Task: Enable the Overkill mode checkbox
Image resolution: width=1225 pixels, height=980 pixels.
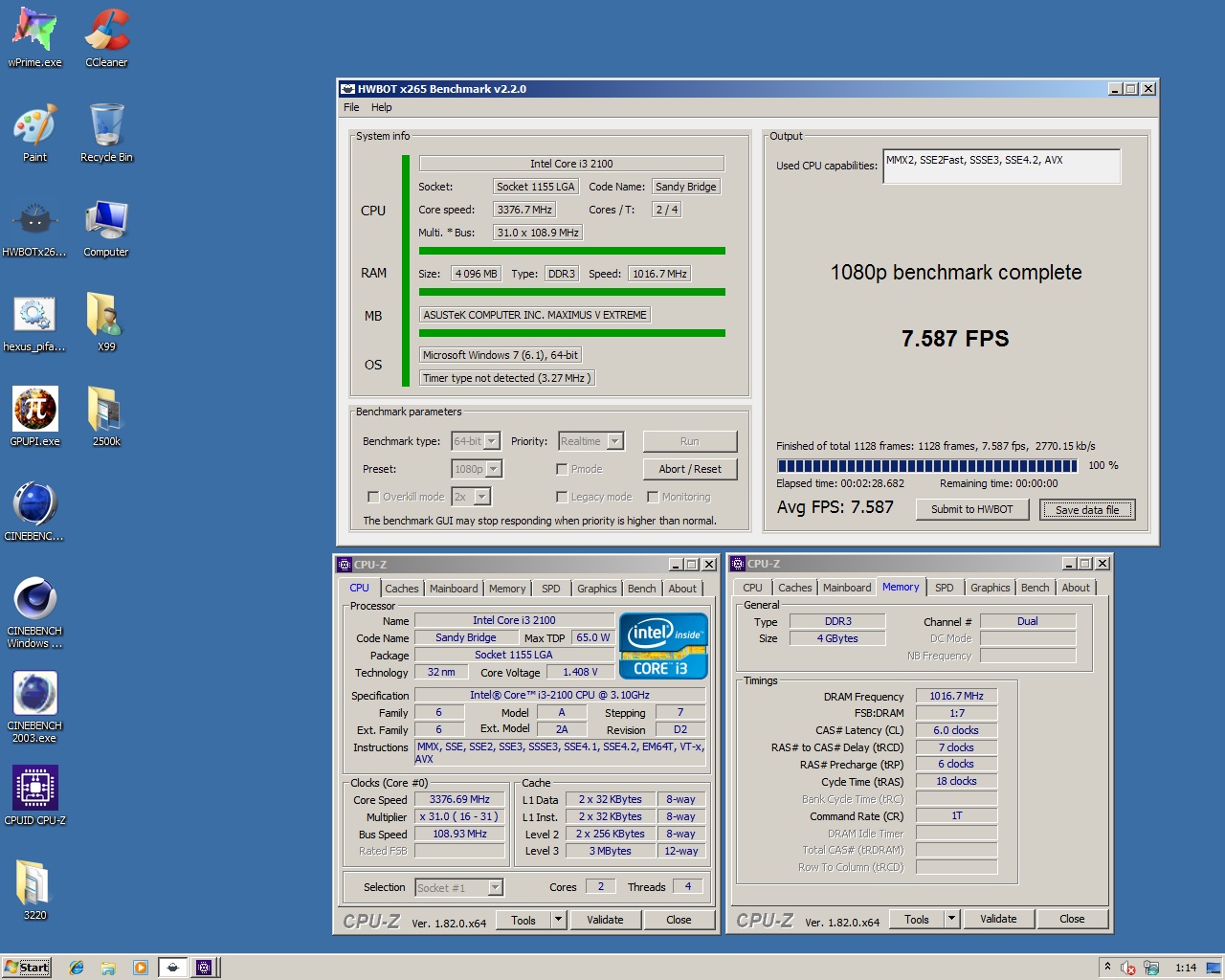Action: coord(373,497)
